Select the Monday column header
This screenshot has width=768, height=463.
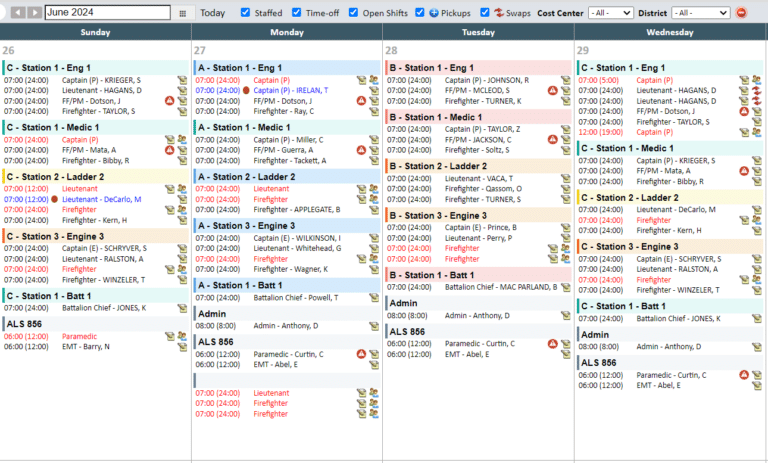point(287,32)
